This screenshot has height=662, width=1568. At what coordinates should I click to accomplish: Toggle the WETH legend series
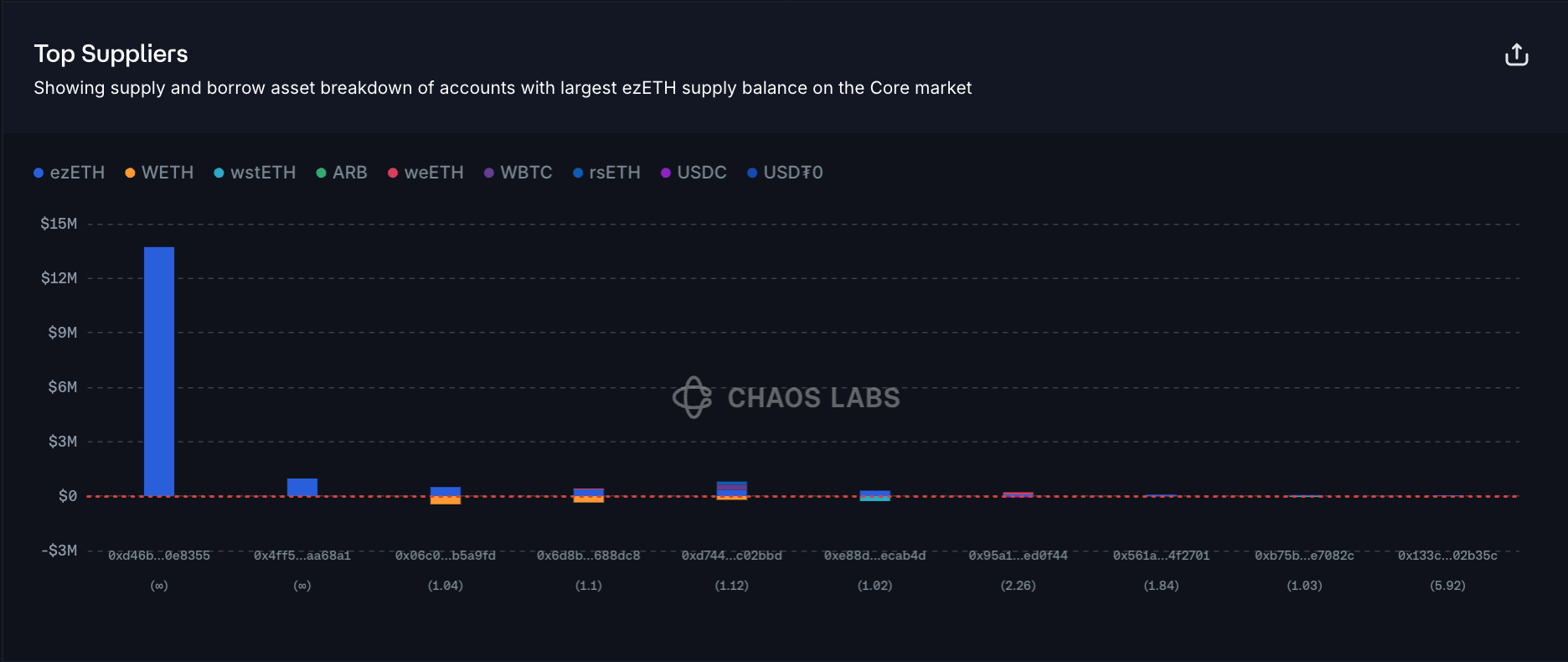[159, 173]
